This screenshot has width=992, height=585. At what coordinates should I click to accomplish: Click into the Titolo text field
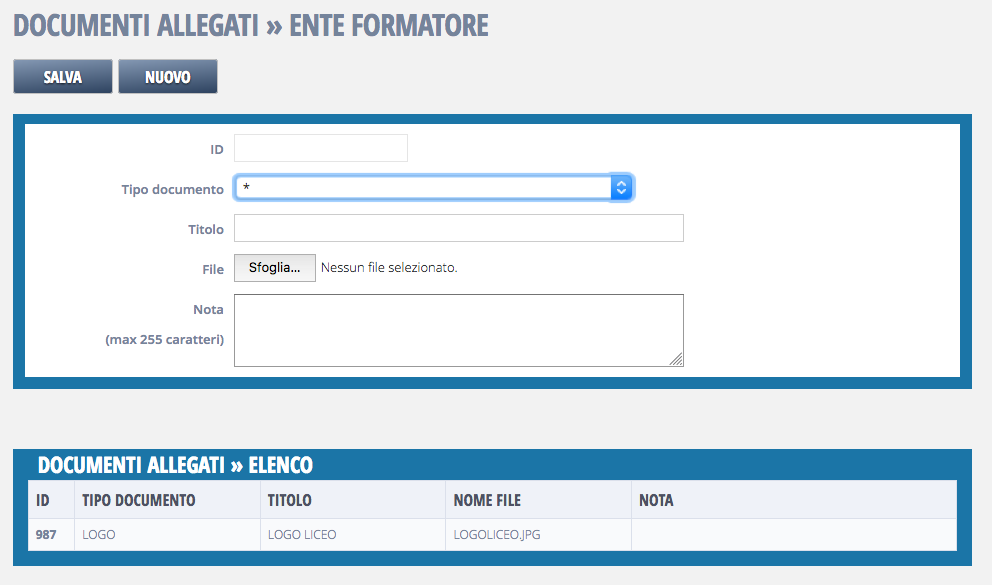458,228
